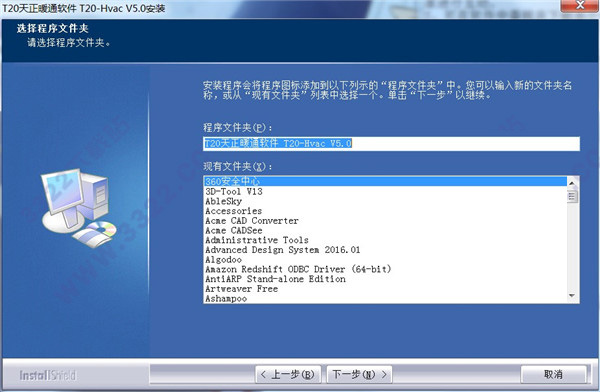Select Advanced Design System 2016.01
600x392 pixels.
[x=385, y=250]
